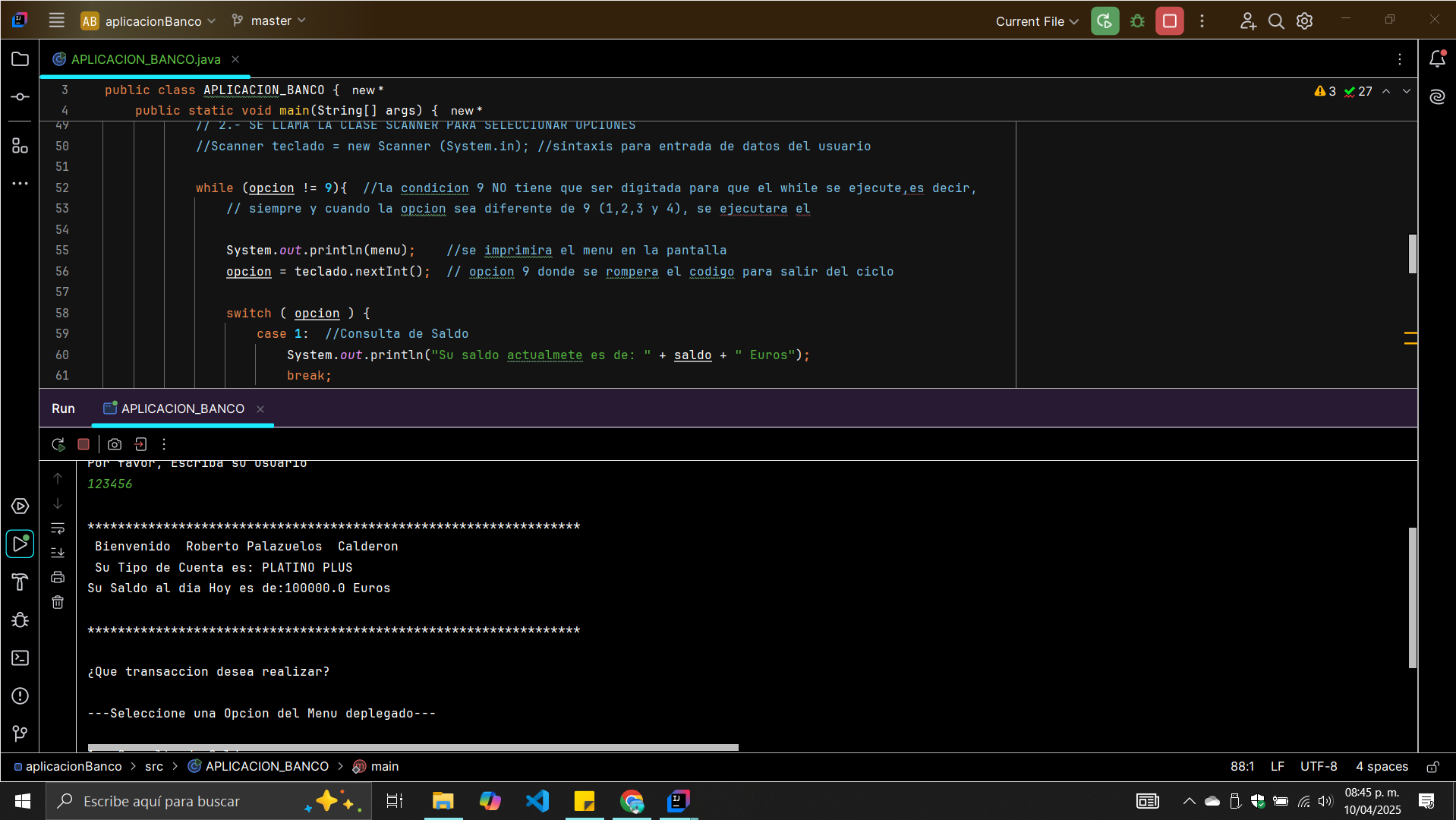The image size is (1456, 820).
Task: Open the Build hammer tool window
Action: pos(20,582)
